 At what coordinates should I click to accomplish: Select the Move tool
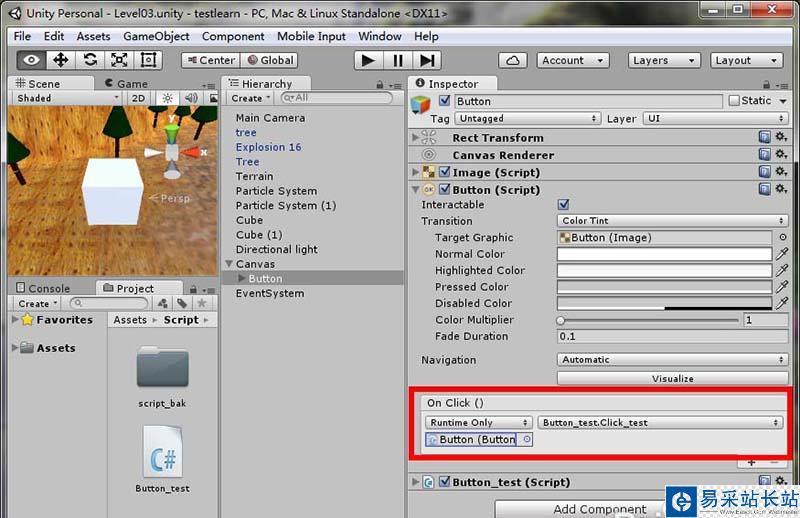pyautogui.click(x=61, y=60)
